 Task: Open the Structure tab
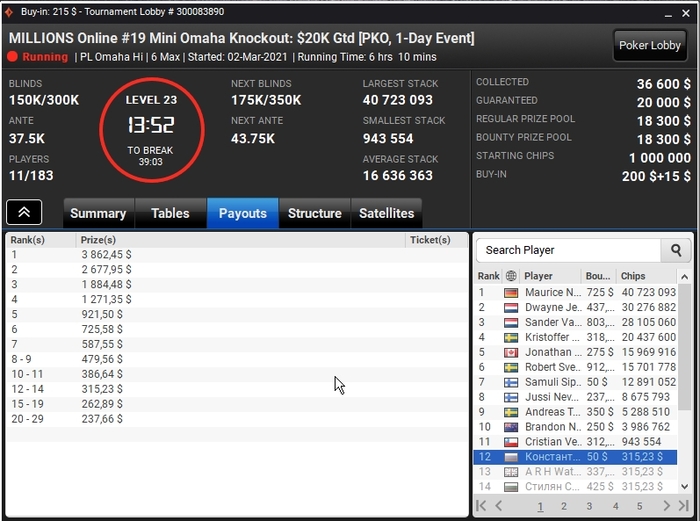pos(315,213)
